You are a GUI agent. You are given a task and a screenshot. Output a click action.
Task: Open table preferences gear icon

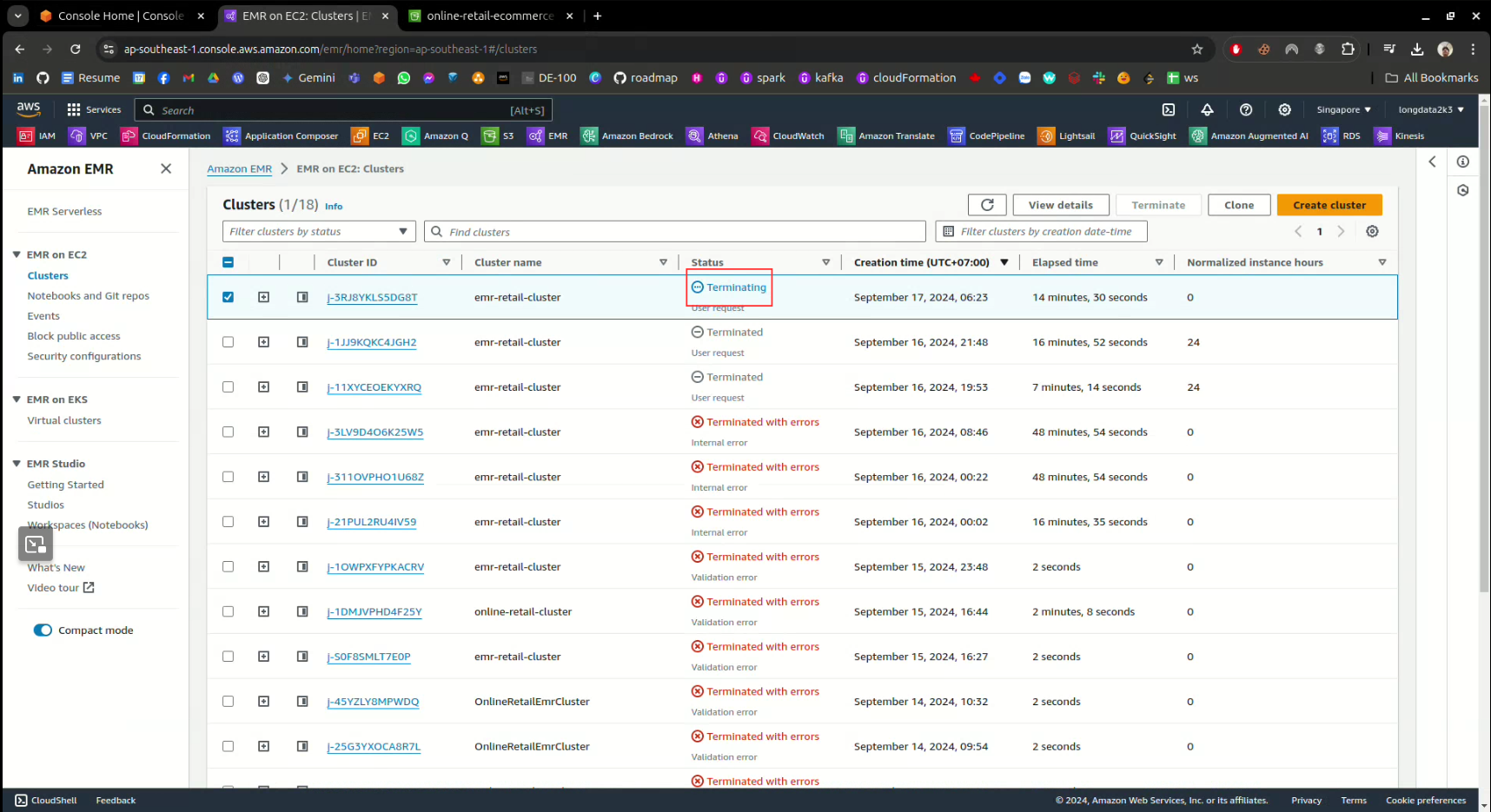coord(1372,232)
